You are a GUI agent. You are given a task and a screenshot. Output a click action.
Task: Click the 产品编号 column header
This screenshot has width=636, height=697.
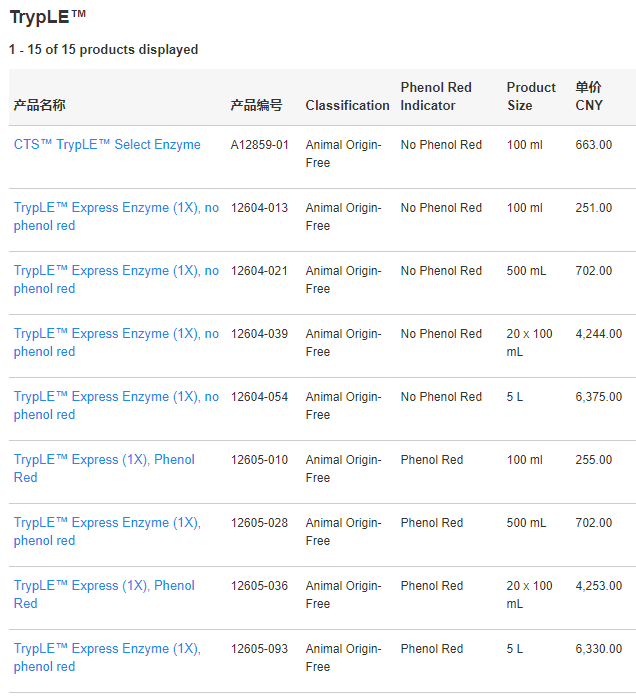click(256, 105)
